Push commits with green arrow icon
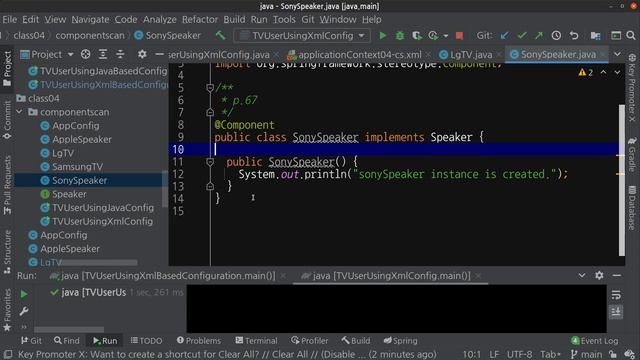 pos(539,36)
